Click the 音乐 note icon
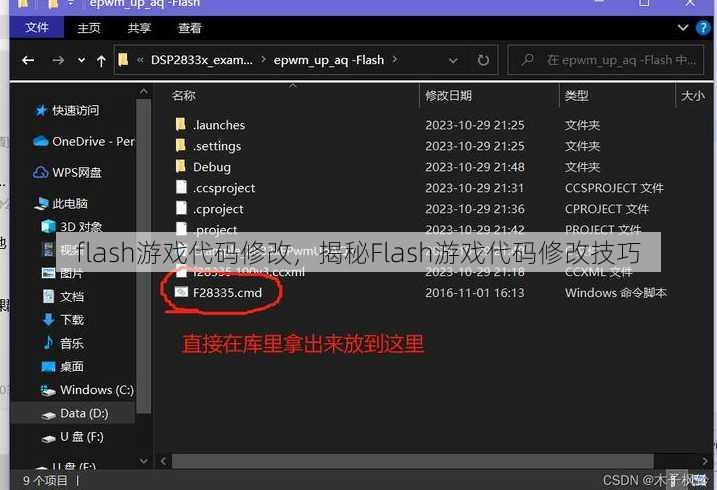 (x=48, y=342)
